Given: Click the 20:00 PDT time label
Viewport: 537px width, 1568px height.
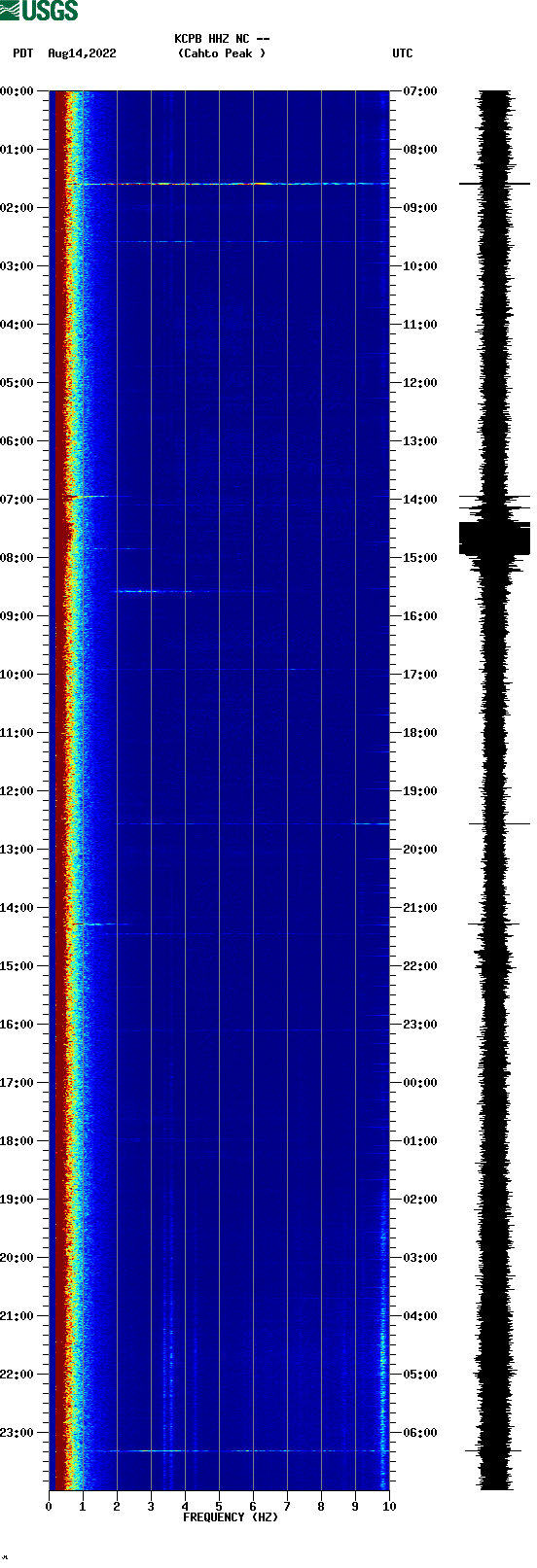Looking at the screenshot, I should tap(18, 1258).
